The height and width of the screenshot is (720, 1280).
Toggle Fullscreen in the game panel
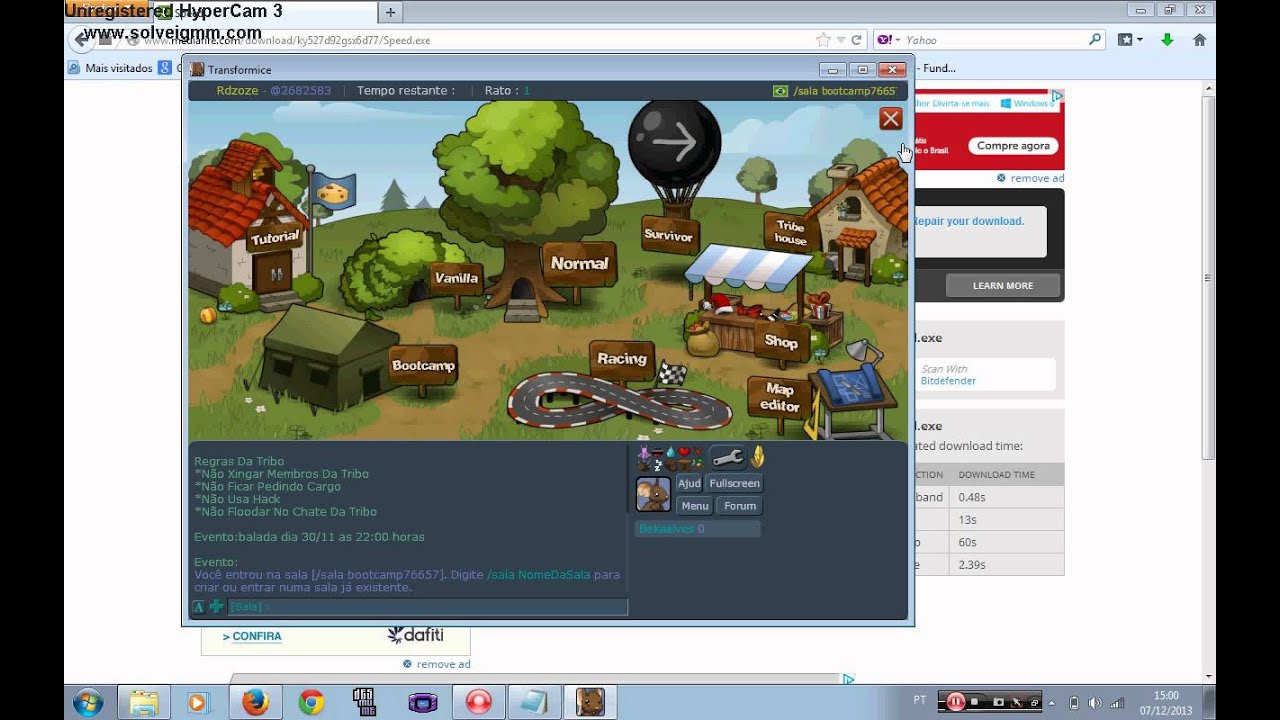[x=734, y=483]
